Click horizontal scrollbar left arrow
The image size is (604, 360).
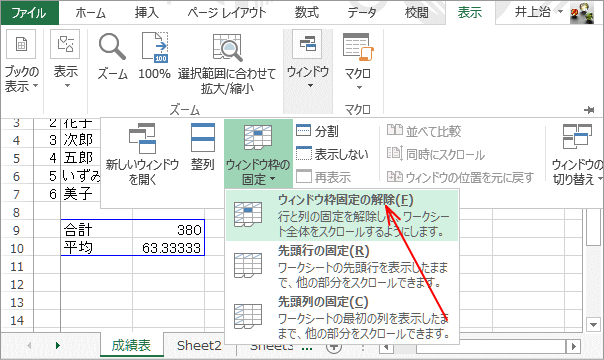(x=386, y=347)
